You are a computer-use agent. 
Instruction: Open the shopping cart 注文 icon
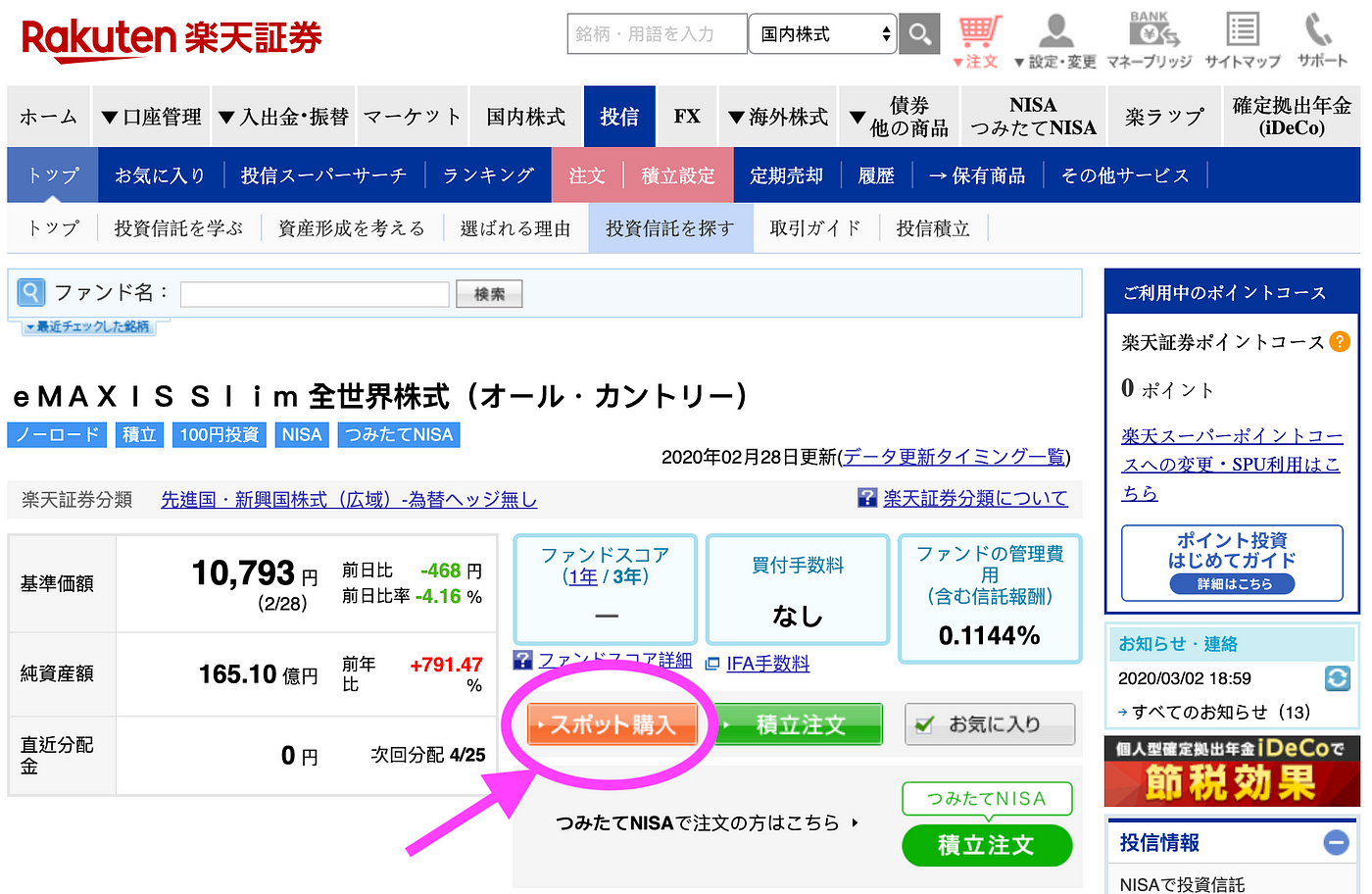point(977,41)
